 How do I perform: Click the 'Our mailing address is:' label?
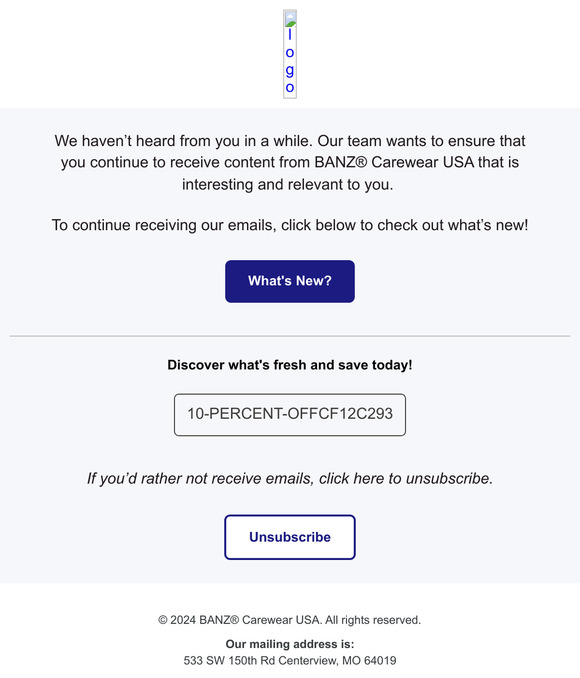click(x=290, y=644)
